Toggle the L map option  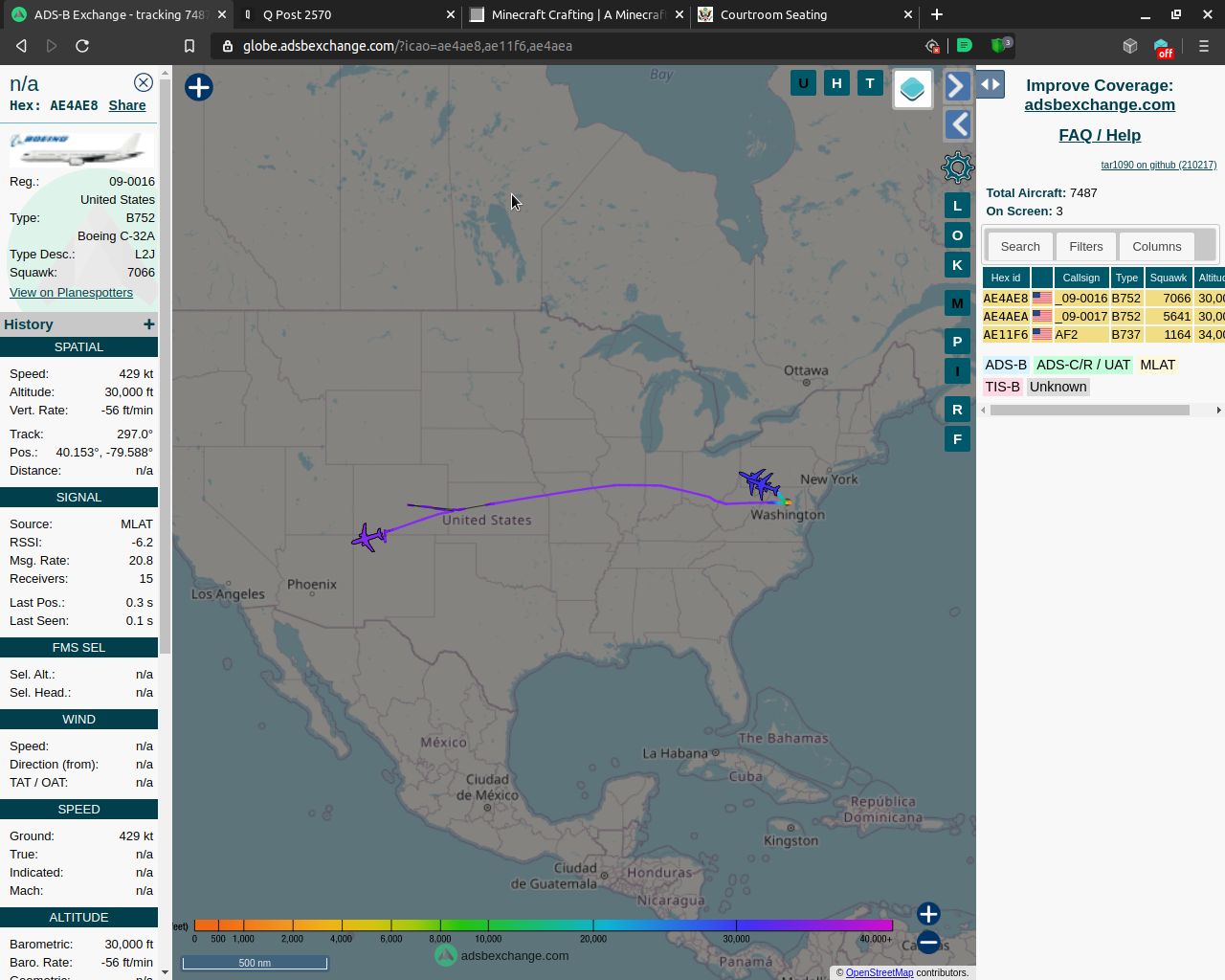[957, 206]
